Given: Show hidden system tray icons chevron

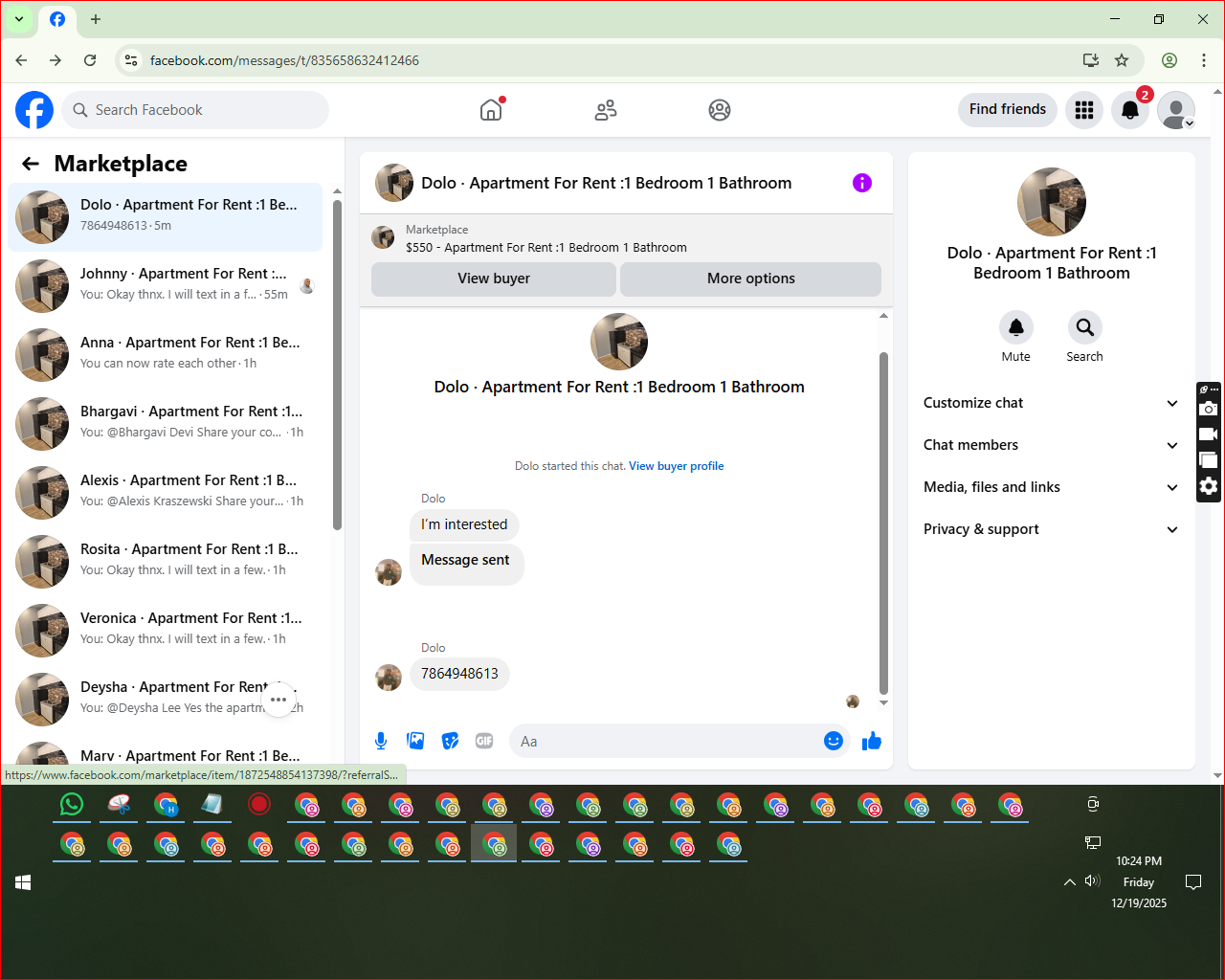Looking at the screenshot, I should [1070, 882].
